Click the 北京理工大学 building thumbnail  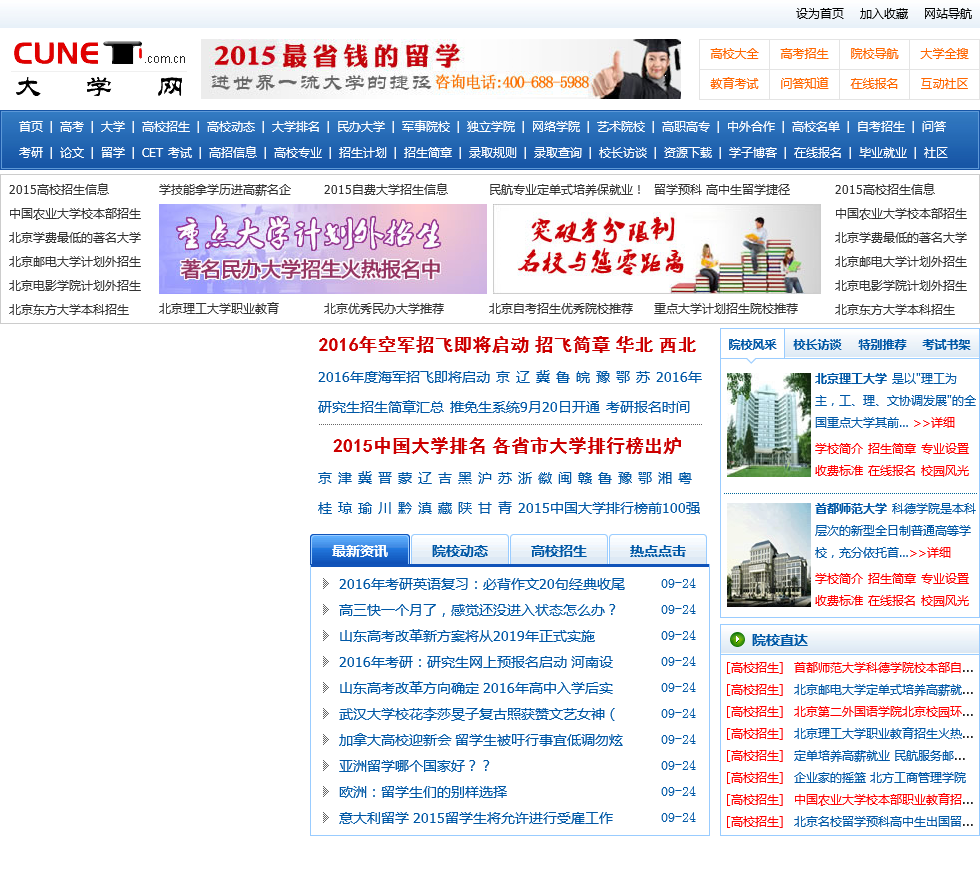click(768, 424)
